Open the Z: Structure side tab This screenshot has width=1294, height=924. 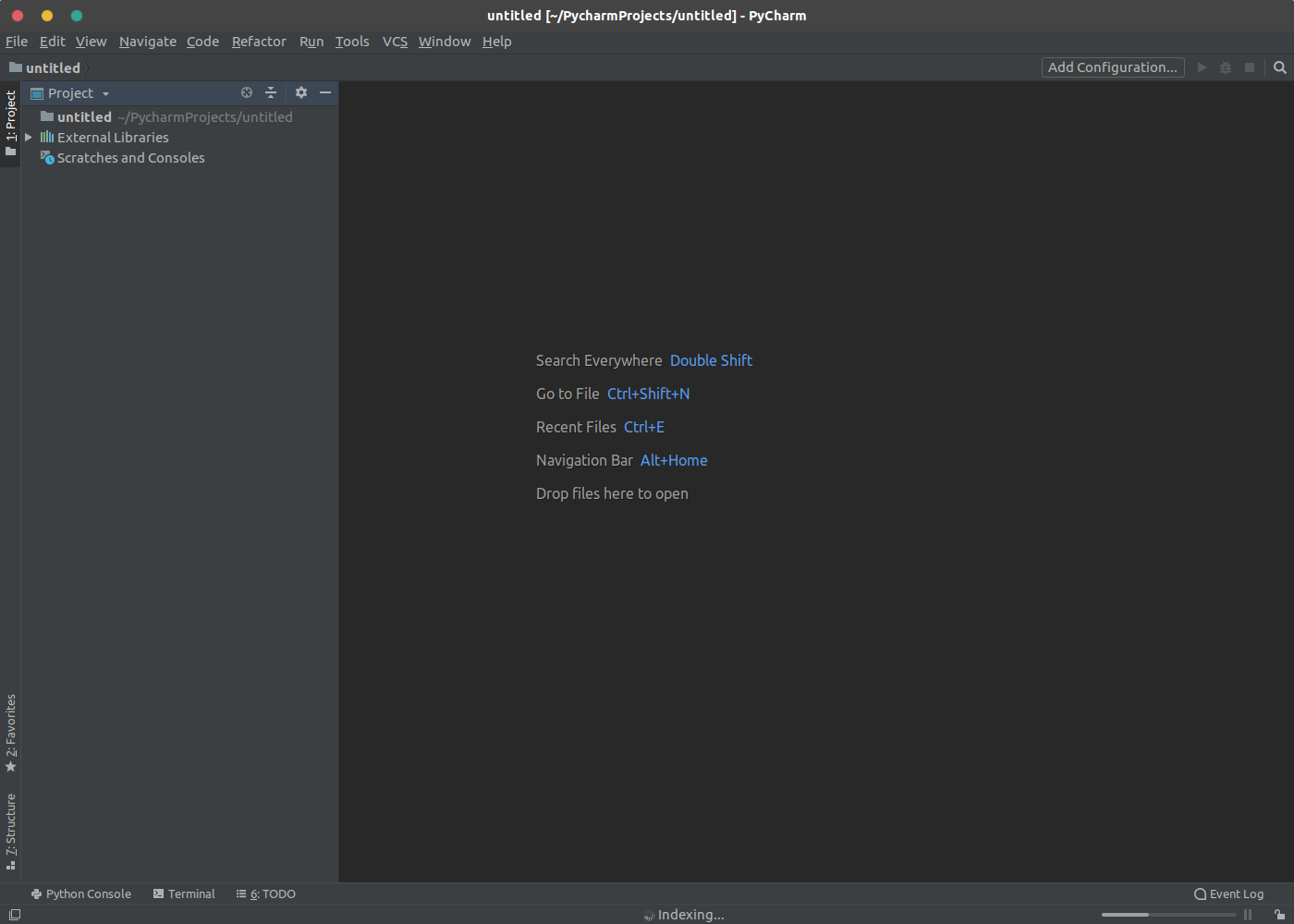(10, 832)
